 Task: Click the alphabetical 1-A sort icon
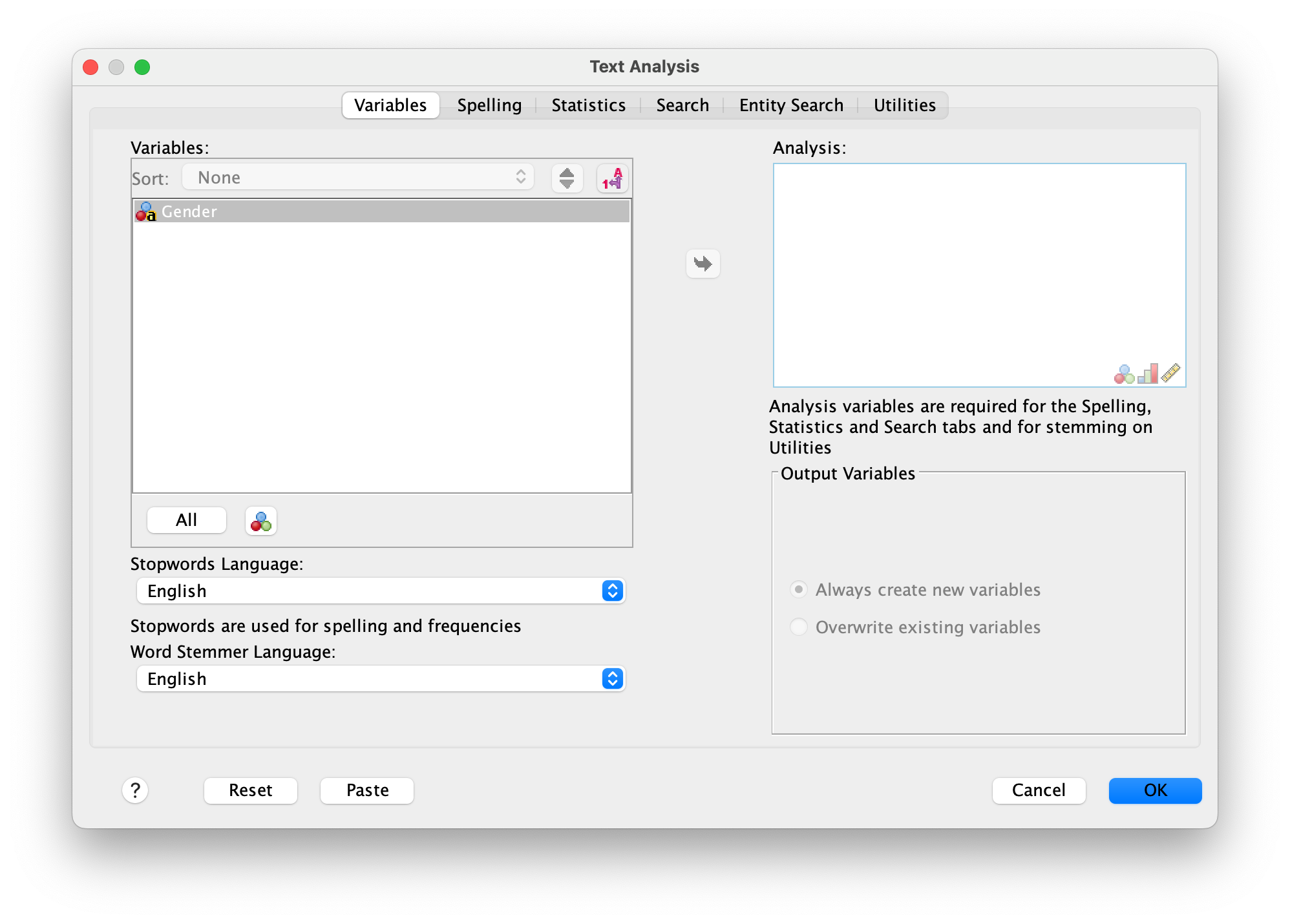tap(611, 178)
